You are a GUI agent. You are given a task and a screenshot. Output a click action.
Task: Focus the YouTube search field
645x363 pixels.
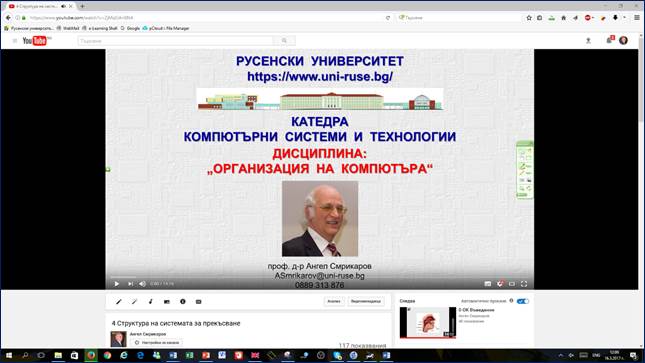pos(176,41)
